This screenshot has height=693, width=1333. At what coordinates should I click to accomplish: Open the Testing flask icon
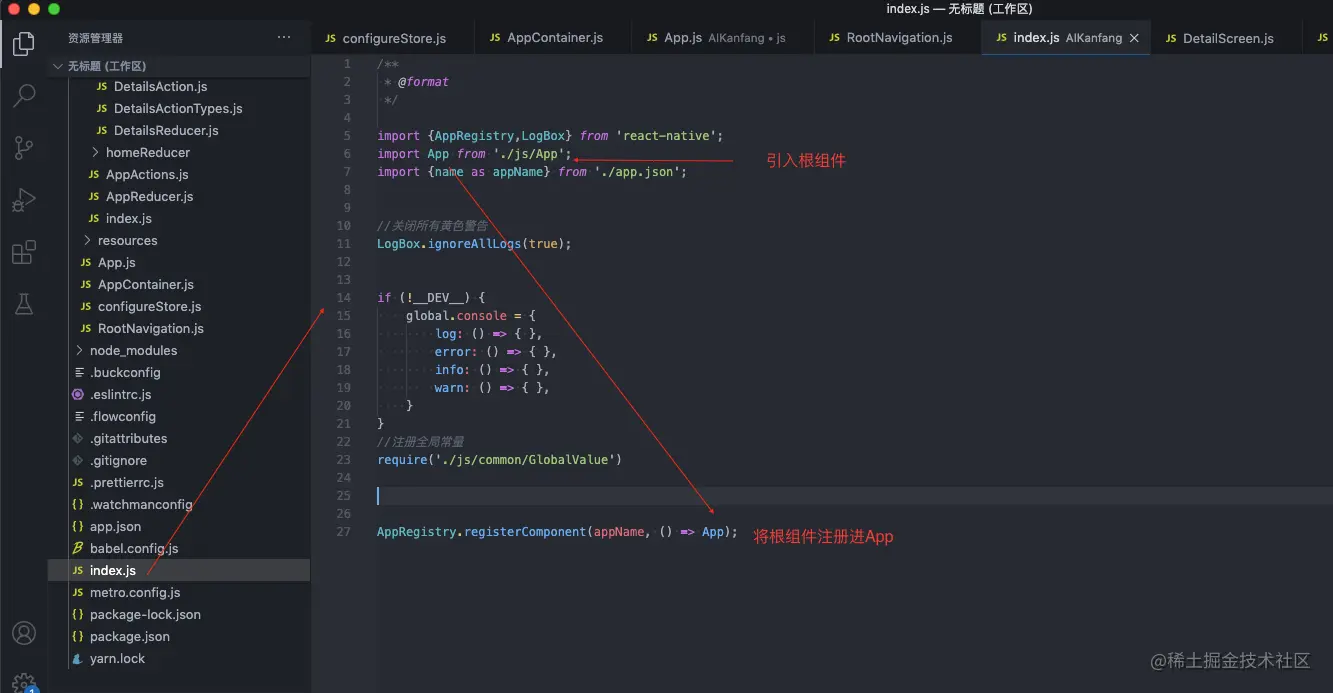[24, 304]
